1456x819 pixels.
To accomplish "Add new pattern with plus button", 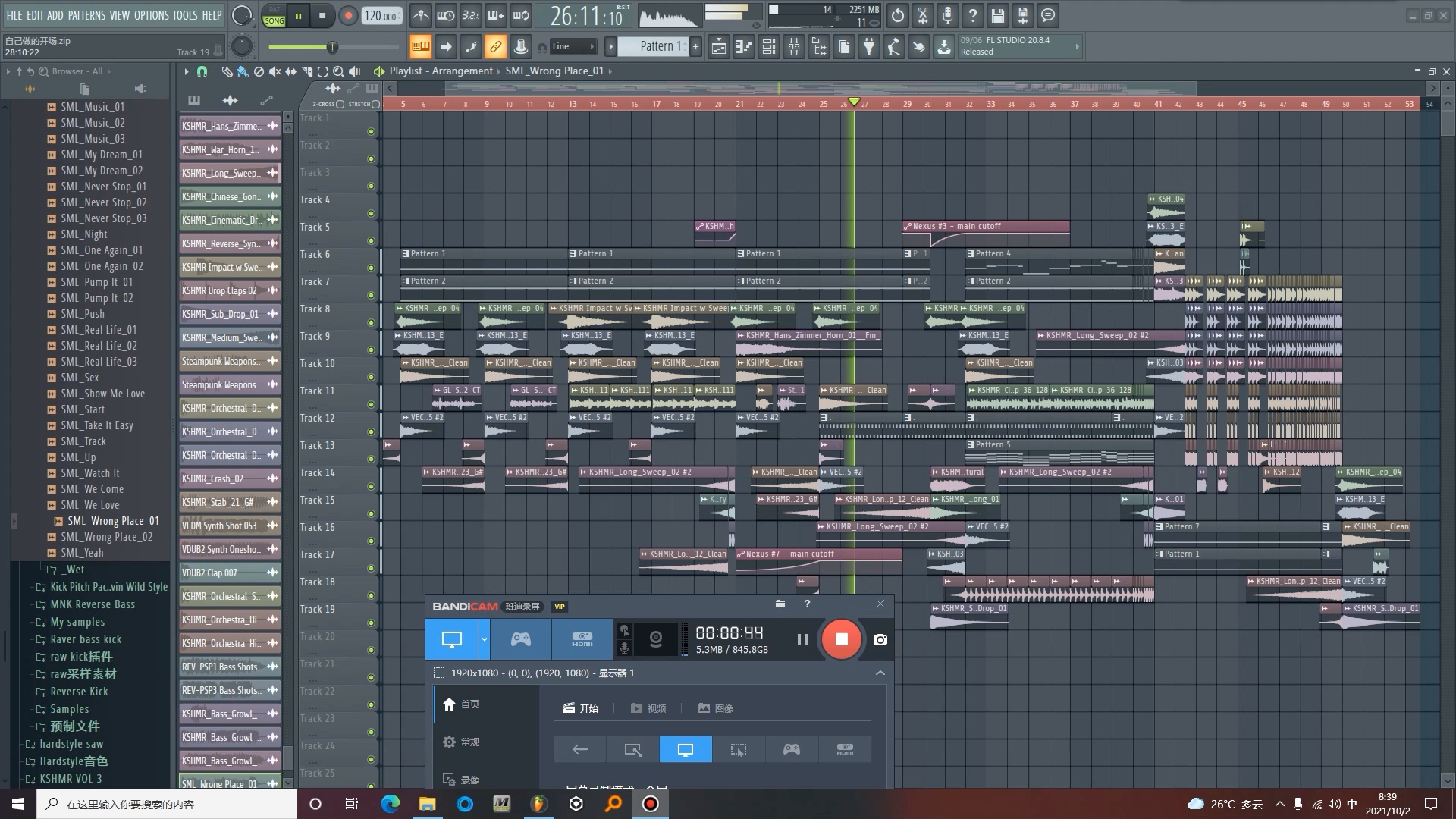I will coord(695,46).
